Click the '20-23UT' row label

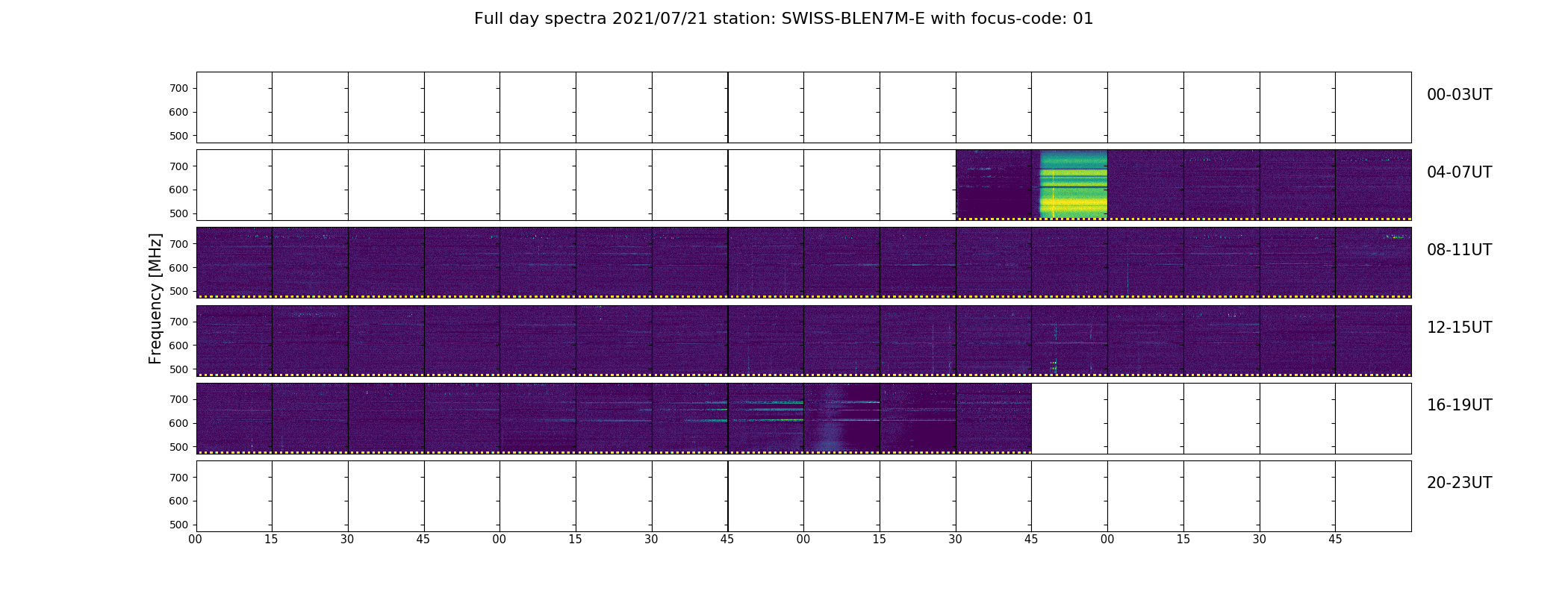click(1459, 483)
